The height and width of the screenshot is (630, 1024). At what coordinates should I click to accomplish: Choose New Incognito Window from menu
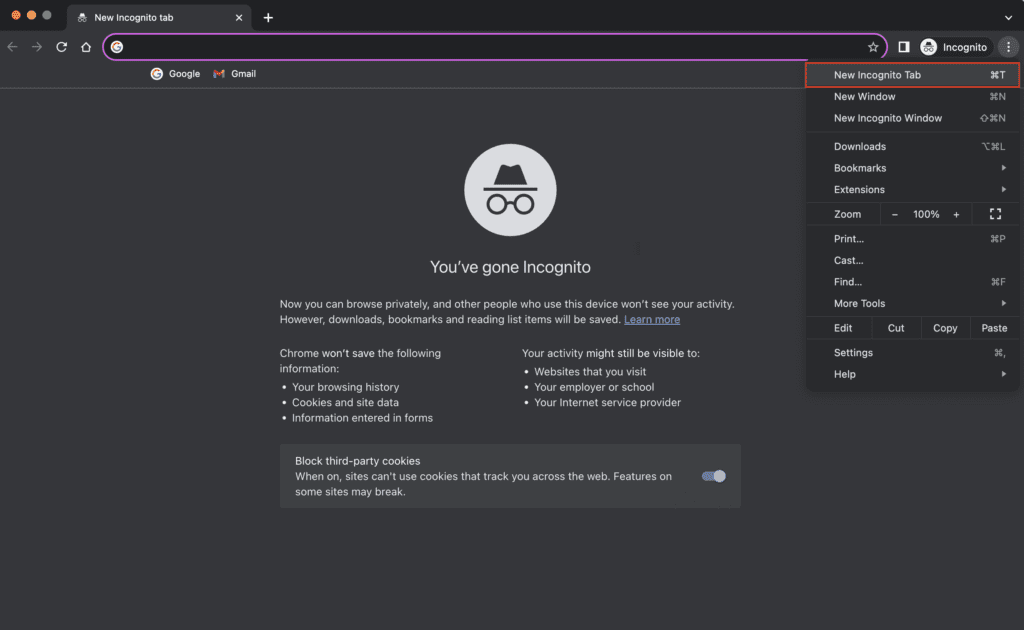click(x=912, y=118)
